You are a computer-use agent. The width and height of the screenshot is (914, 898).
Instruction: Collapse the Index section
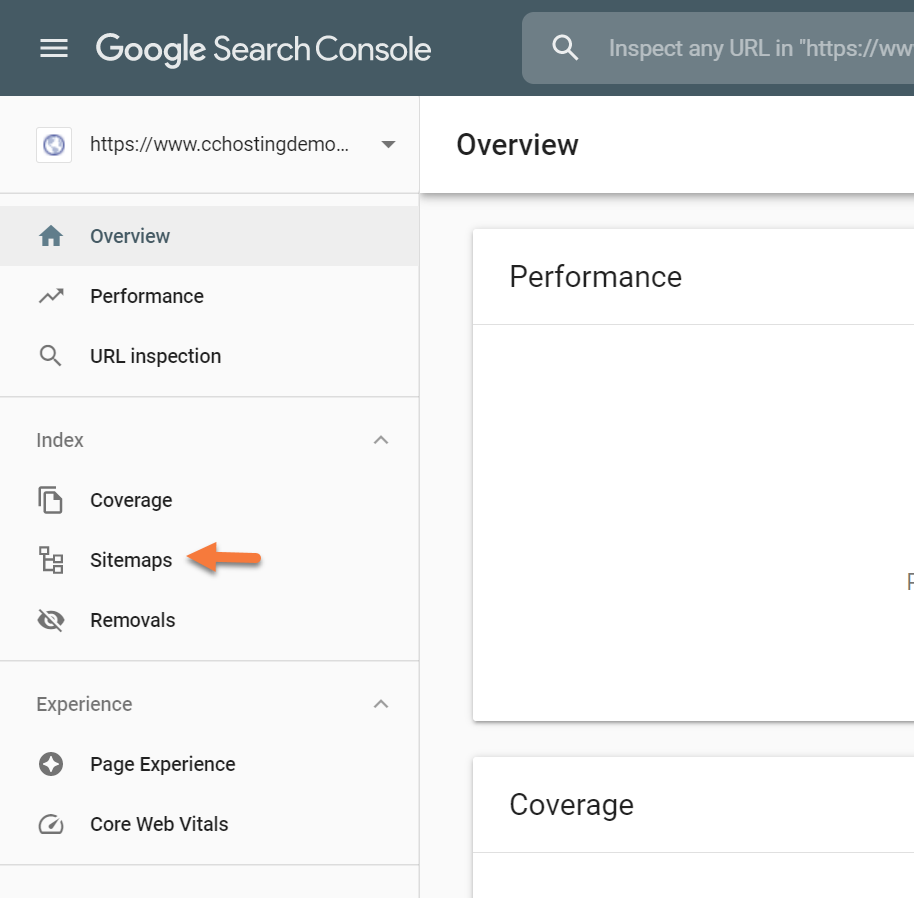(381, 440)
